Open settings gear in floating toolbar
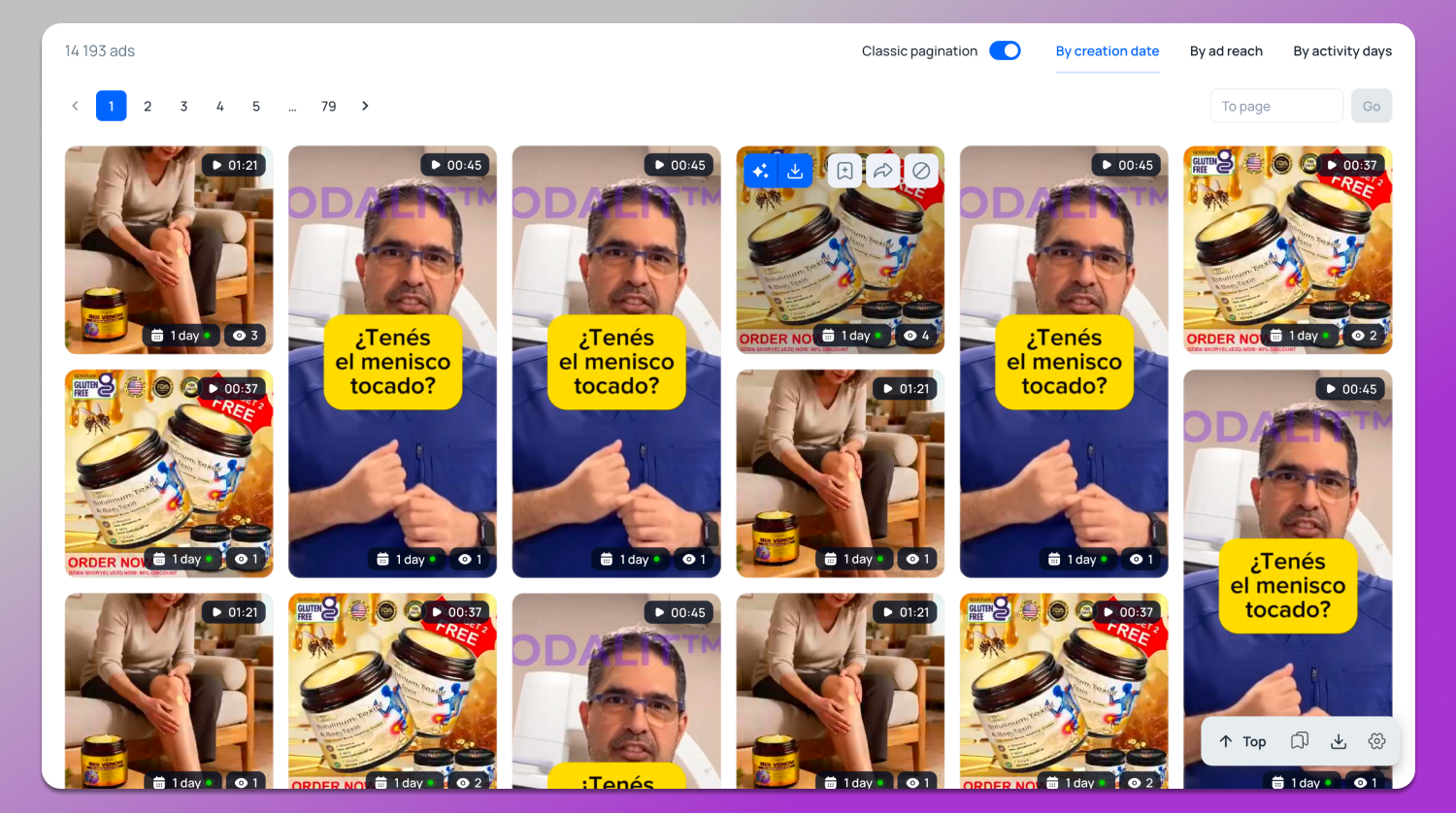 1376,741
